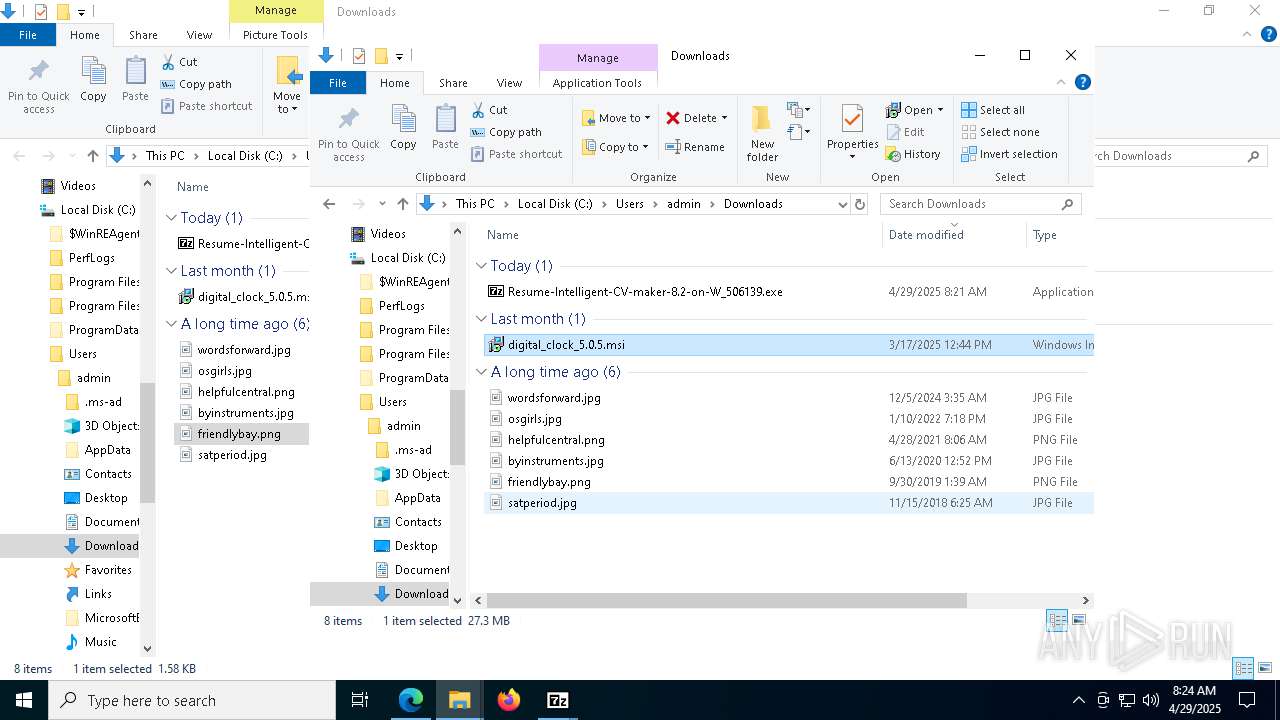The width and height of the screenshot is (1280, 720).
Task: Select helpfulcentral.png in front window
Action: pyautogui.click(x=556, y=440)
